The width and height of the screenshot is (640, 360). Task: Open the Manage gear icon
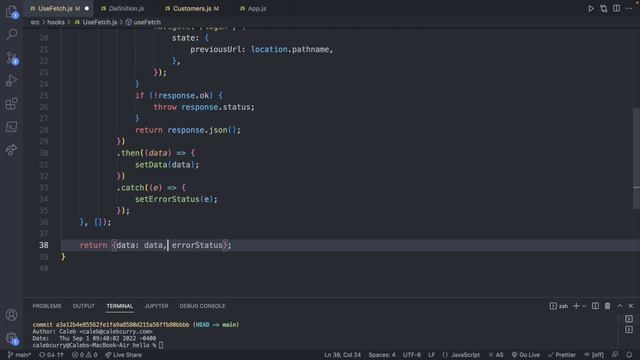pos(11,338)
